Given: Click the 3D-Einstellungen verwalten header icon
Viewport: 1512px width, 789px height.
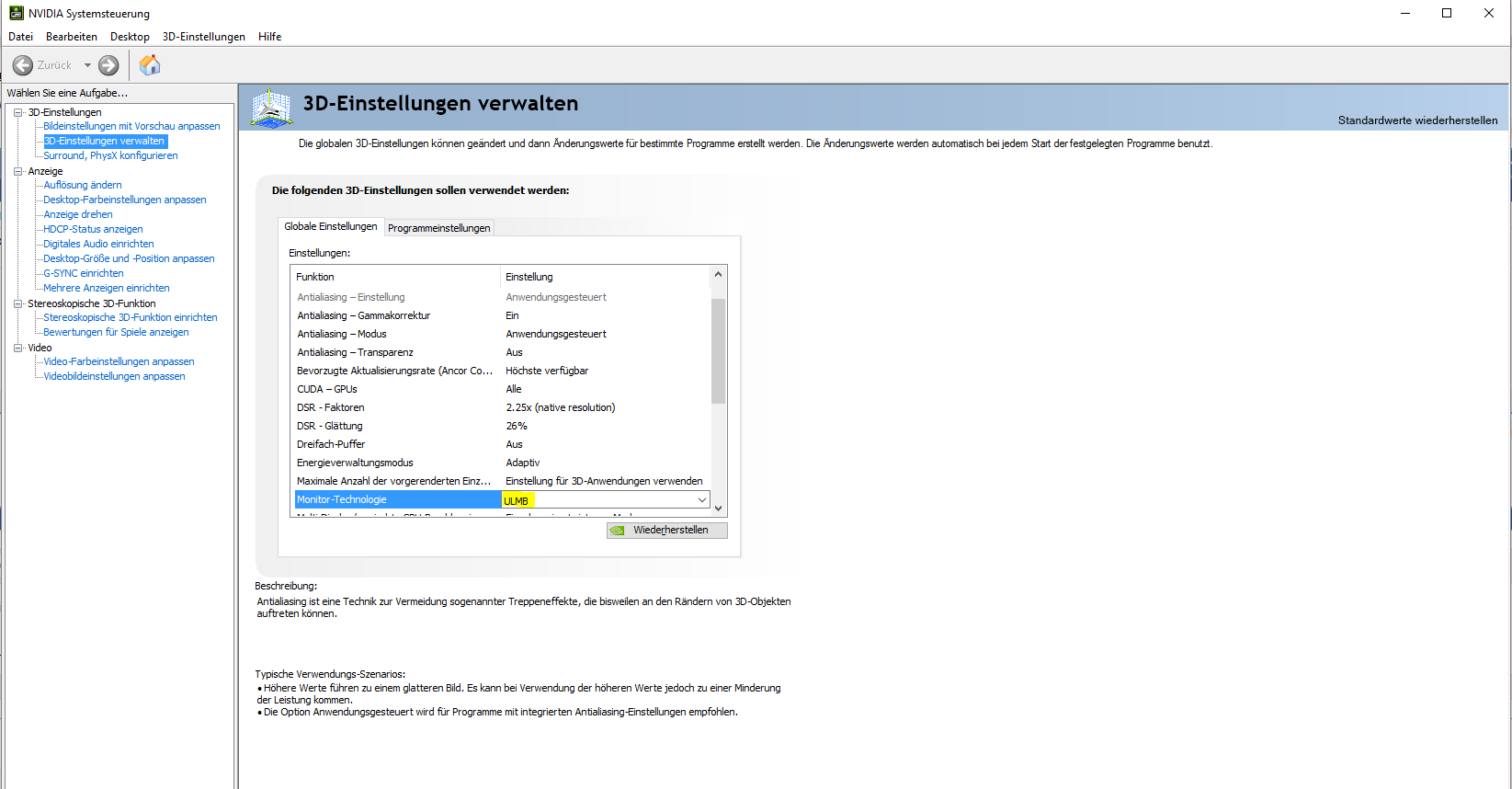Looking at the screenshot, I should click(271, 109).
